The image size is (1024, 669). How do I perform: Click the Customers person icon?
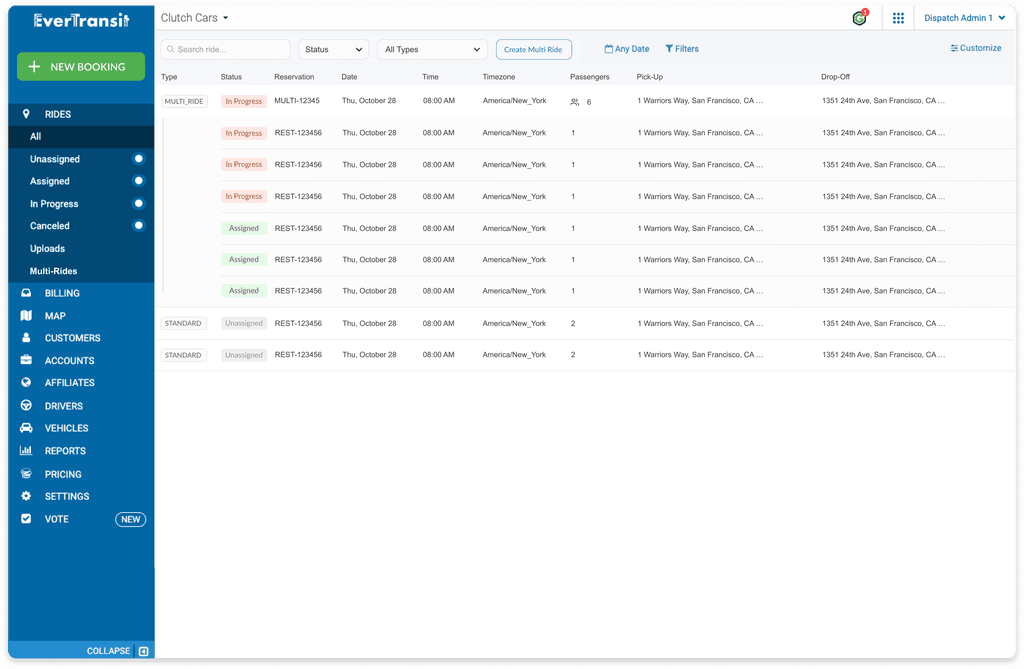26,338
